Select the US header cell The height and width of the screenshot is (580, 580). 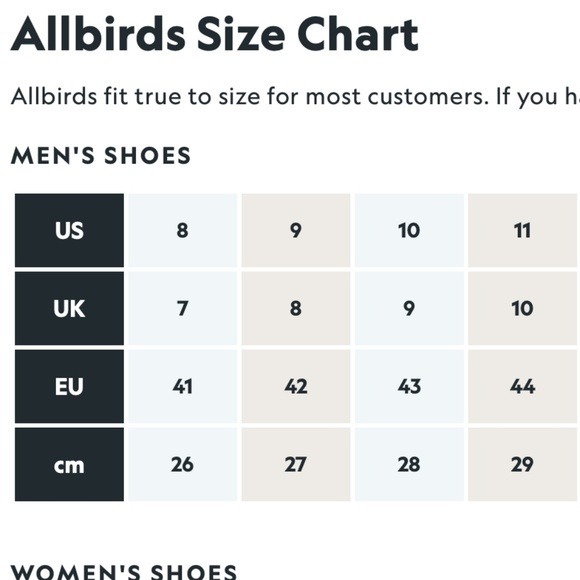(x=69, y=230)
